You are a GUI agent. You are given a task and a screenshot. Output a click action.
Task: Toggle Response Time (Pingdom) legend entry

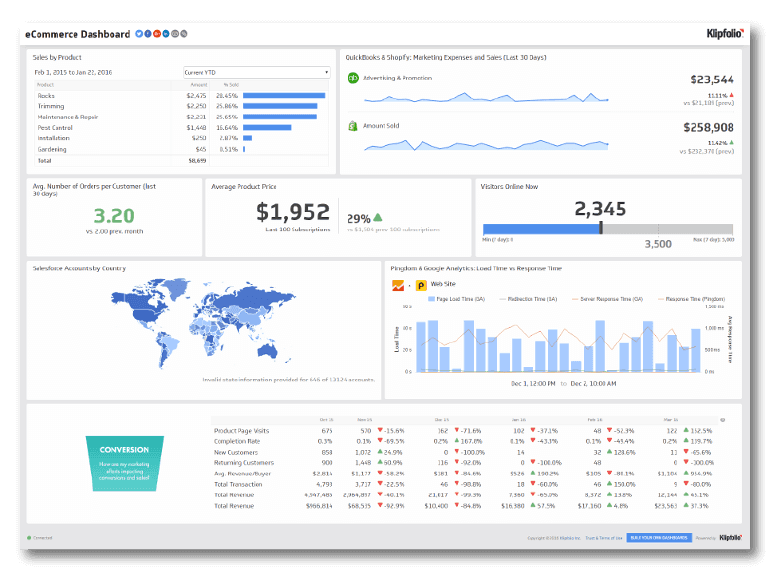pyautogui.click(x=691, y=299)
